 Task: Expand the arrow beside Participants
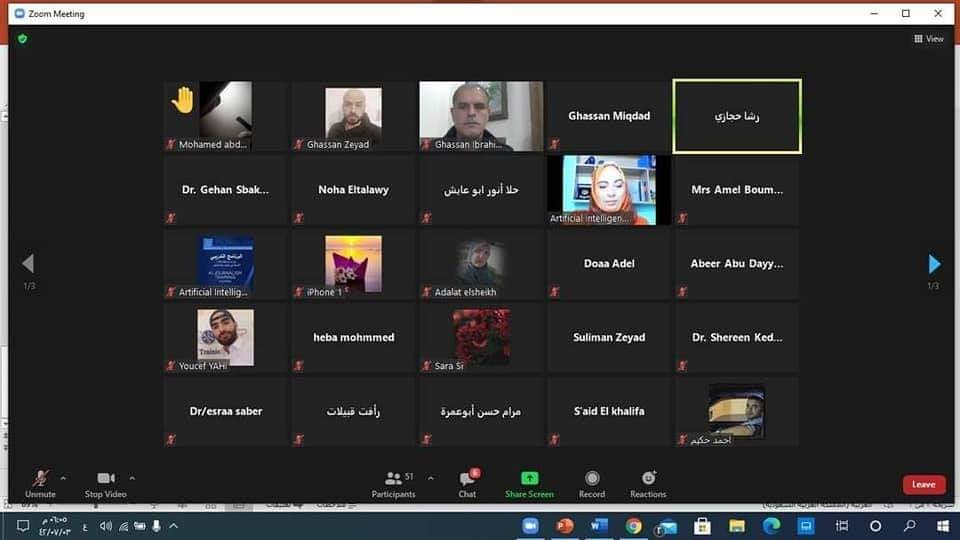click(430, 478)
